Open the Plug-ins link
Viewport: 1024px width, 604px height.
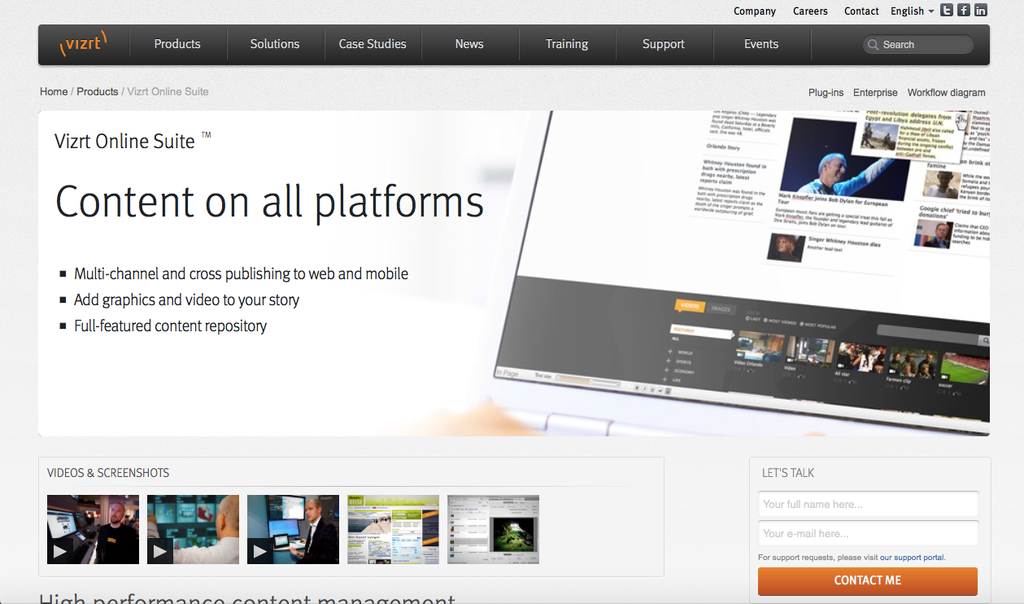[826, 93]
